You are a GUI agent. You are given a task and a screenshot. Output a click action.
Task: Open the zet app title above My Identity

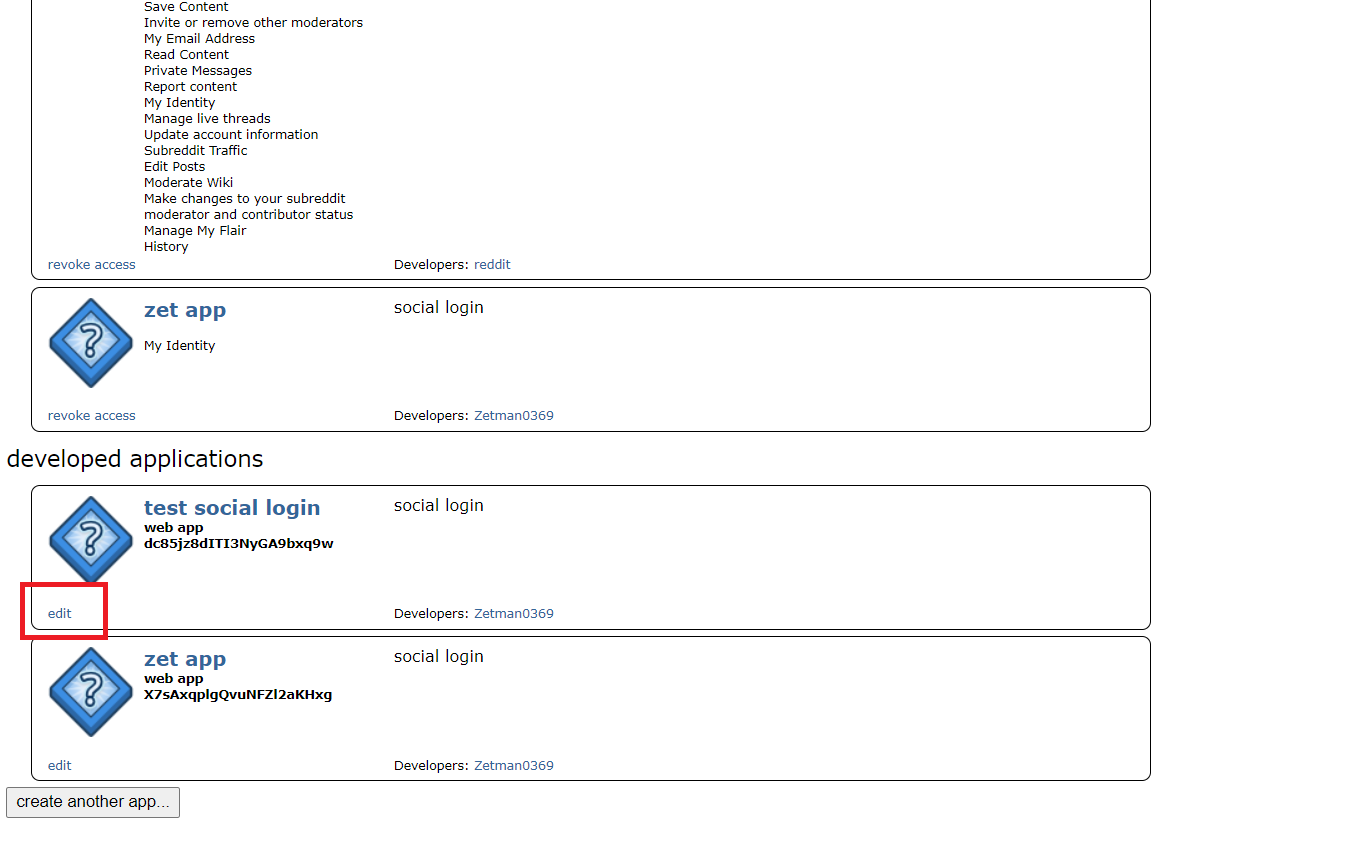coord(185,310)
